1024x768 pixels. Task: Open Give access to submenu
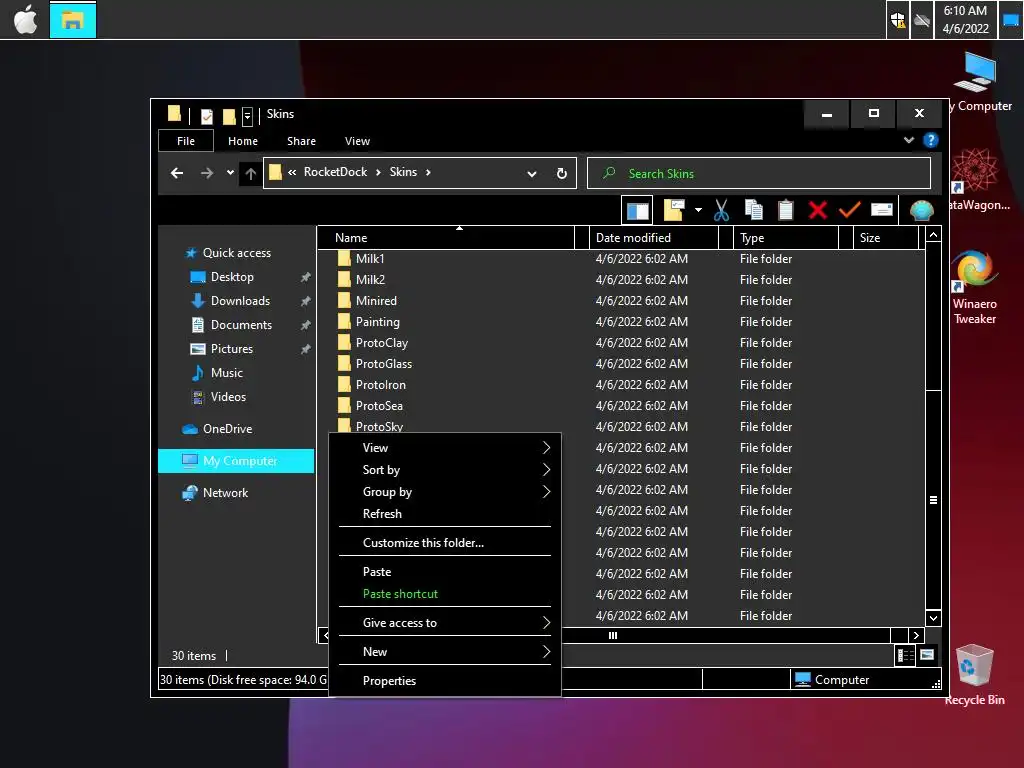[x=445, y=623]
